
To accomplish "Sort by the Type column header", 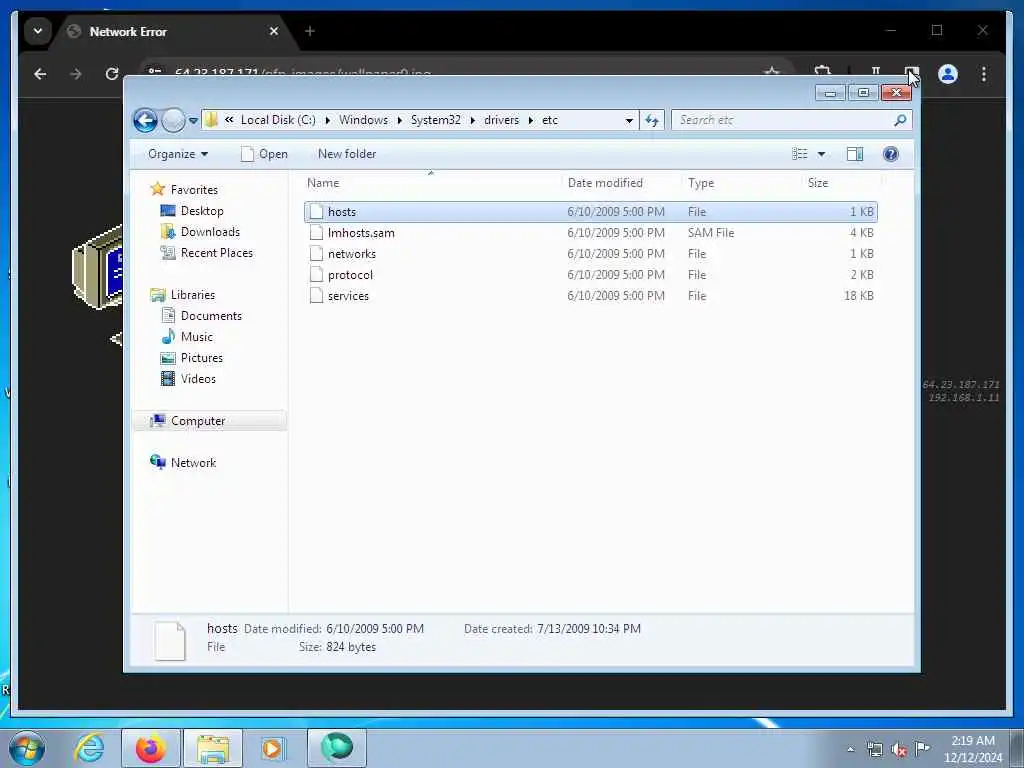I will pos(741,184).
